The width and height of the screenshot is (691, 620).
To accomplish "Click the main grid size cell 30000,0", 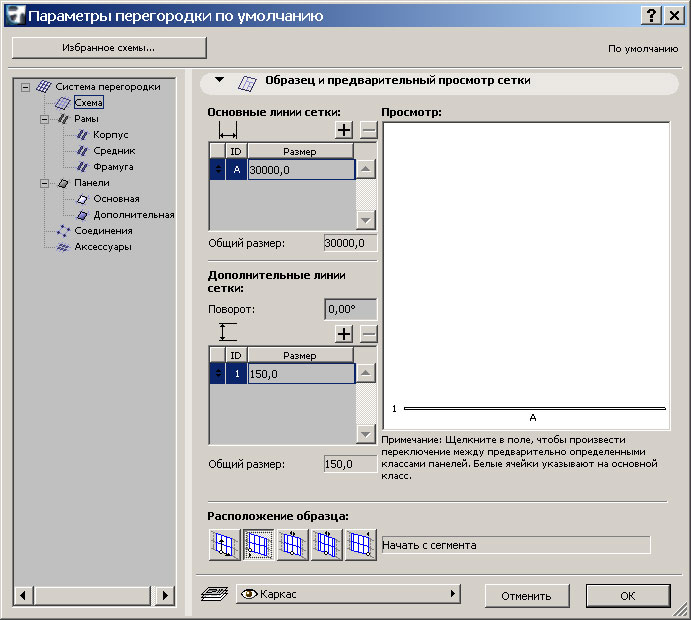I will point(300,170).
